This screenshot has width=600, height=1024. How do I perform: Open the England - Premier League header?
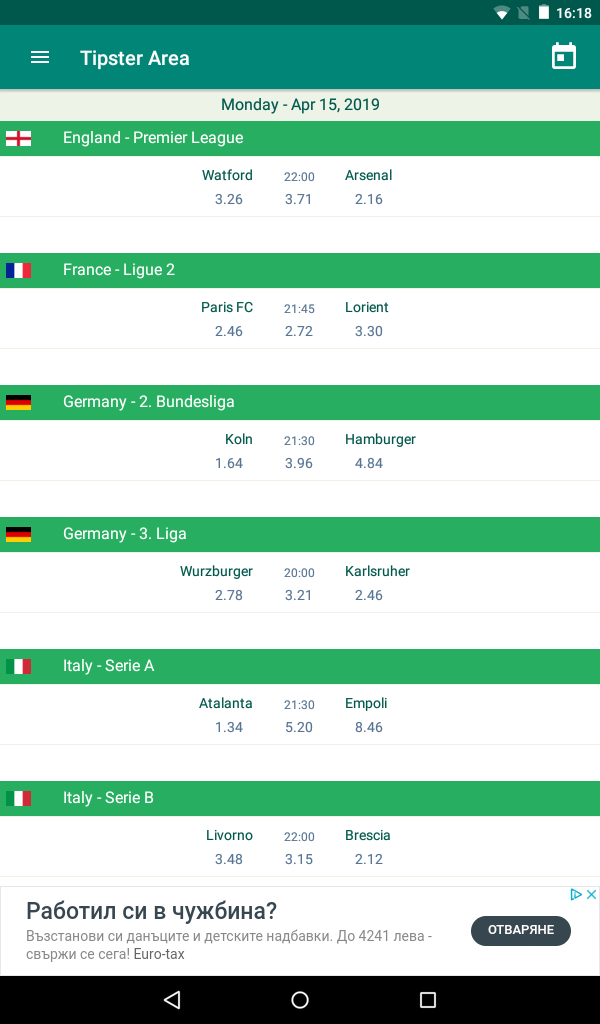(x=300, y=138)
